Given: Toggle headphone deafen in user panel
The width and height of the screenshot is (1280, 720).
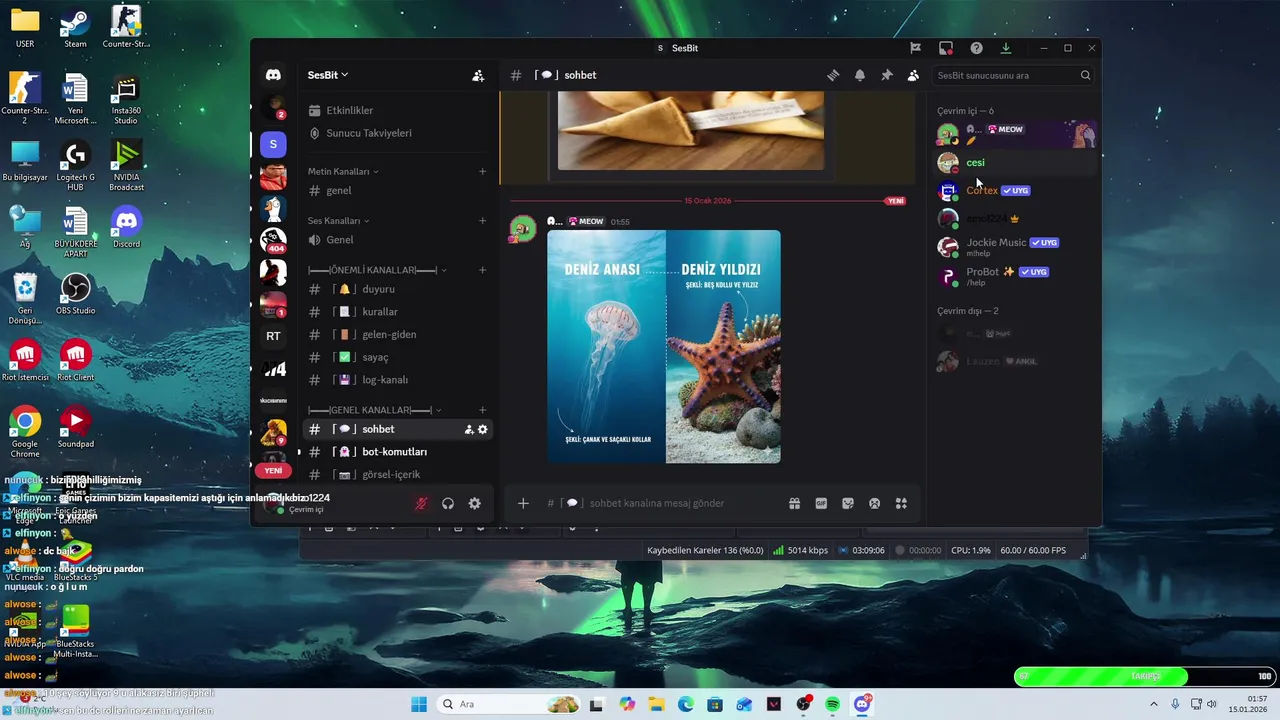Looking at the screenshot, I should click(x=448, y=504).
